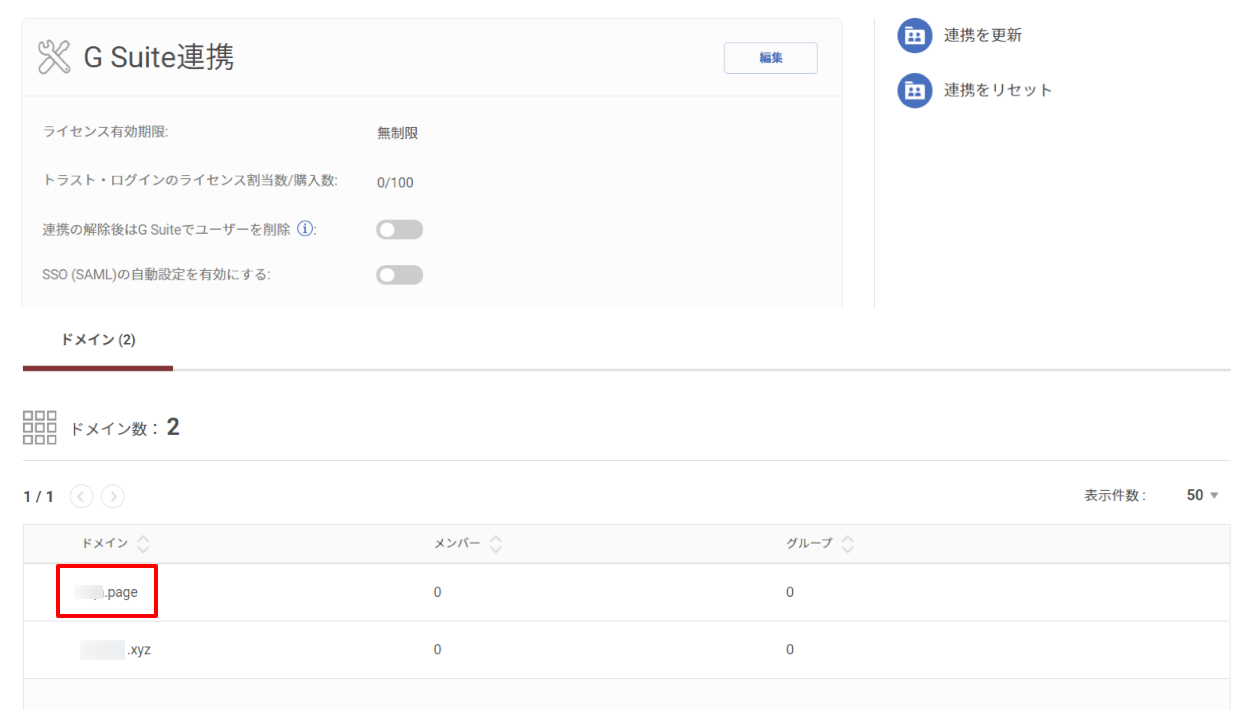The image size is (1240, 710).
Task: Sort by グループ column arrows
Action: [847, 544]
